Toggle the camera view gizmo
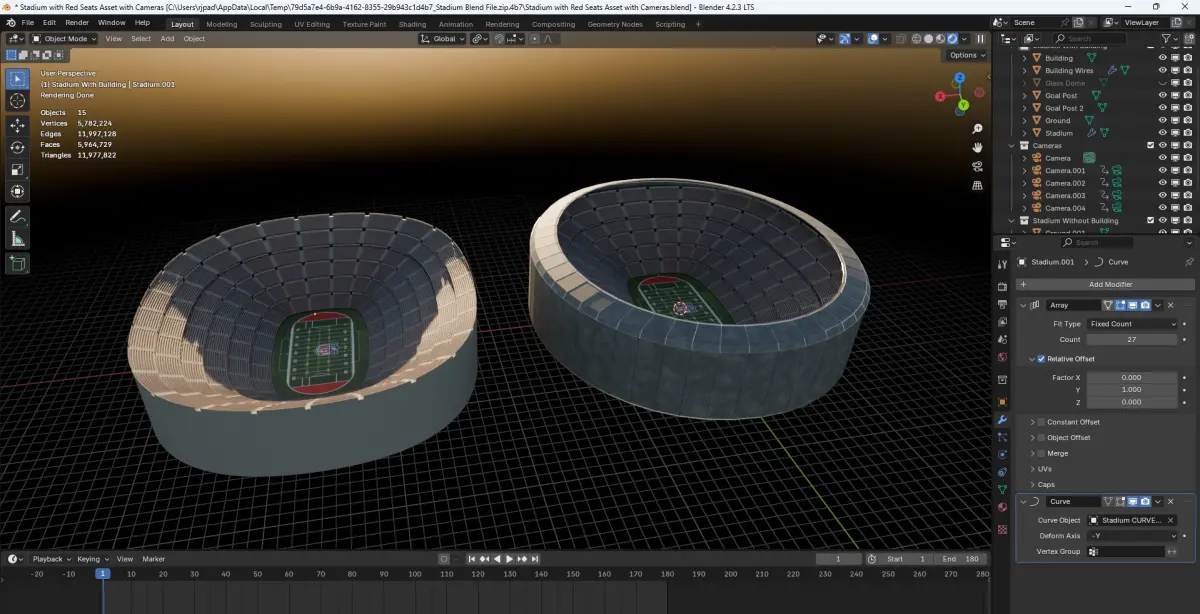1200x614 pixels. [977, 166]
